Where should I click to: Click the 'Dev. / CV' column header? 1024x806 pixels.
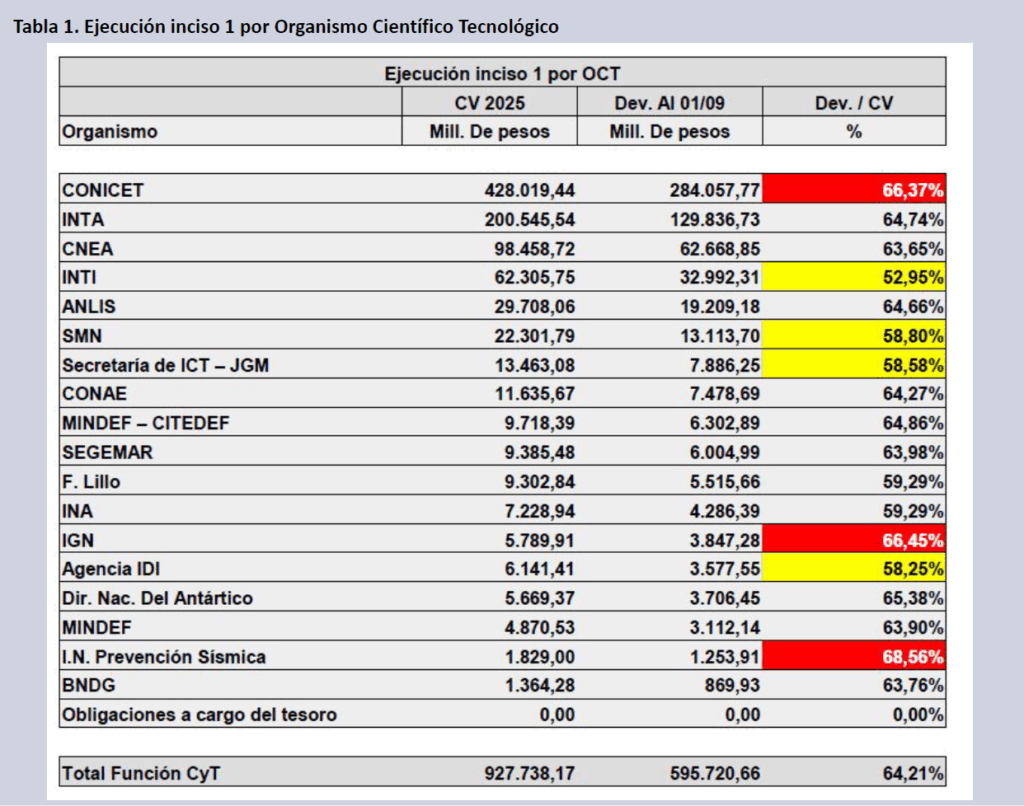tap(853, 102)
